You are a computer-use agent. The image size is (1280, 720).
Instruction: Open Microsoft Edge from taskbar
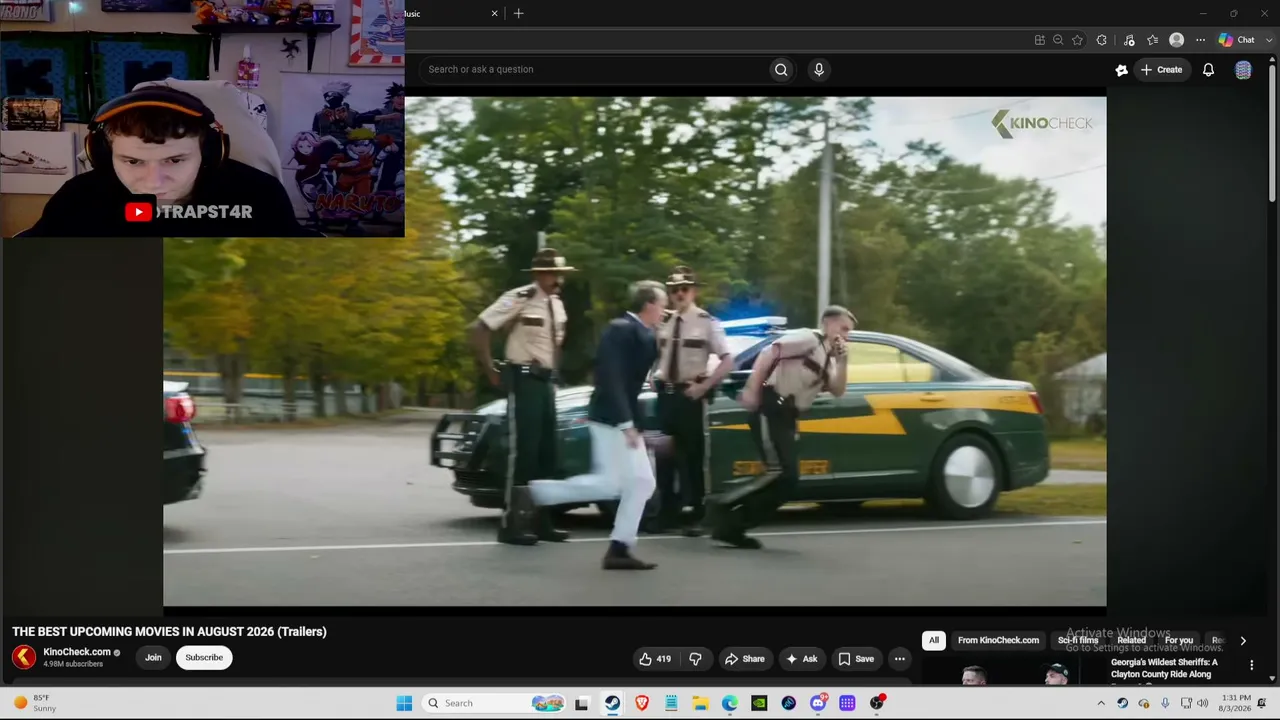coord(730,703)
